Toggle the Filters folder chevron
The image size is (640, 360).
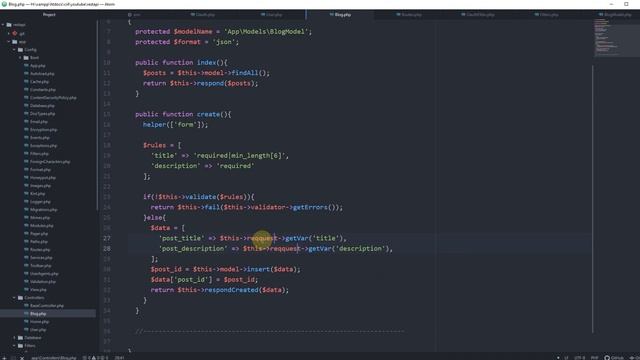click(x=15, y=346)
